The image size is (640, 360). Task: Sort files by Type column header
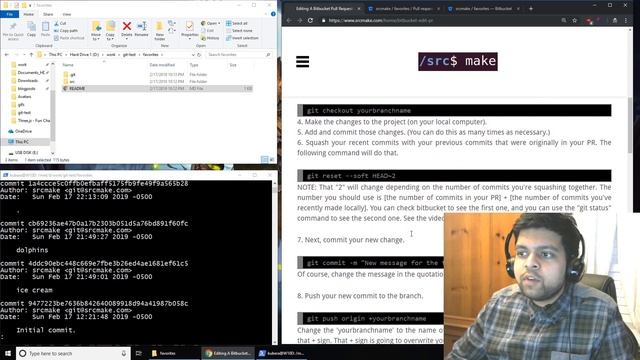(194, 65)
